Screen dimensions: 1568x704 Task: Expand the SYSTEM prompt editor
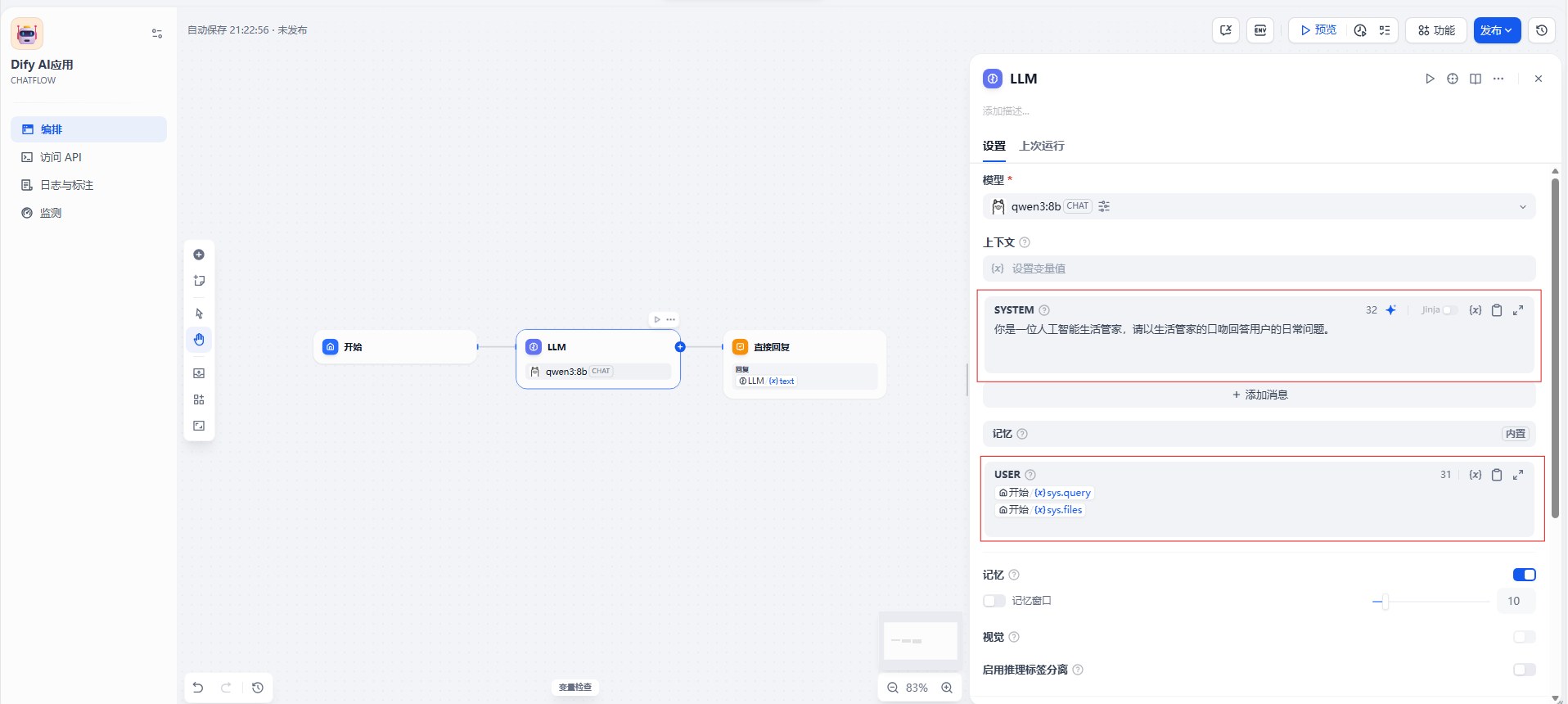tap(1518, 310)
